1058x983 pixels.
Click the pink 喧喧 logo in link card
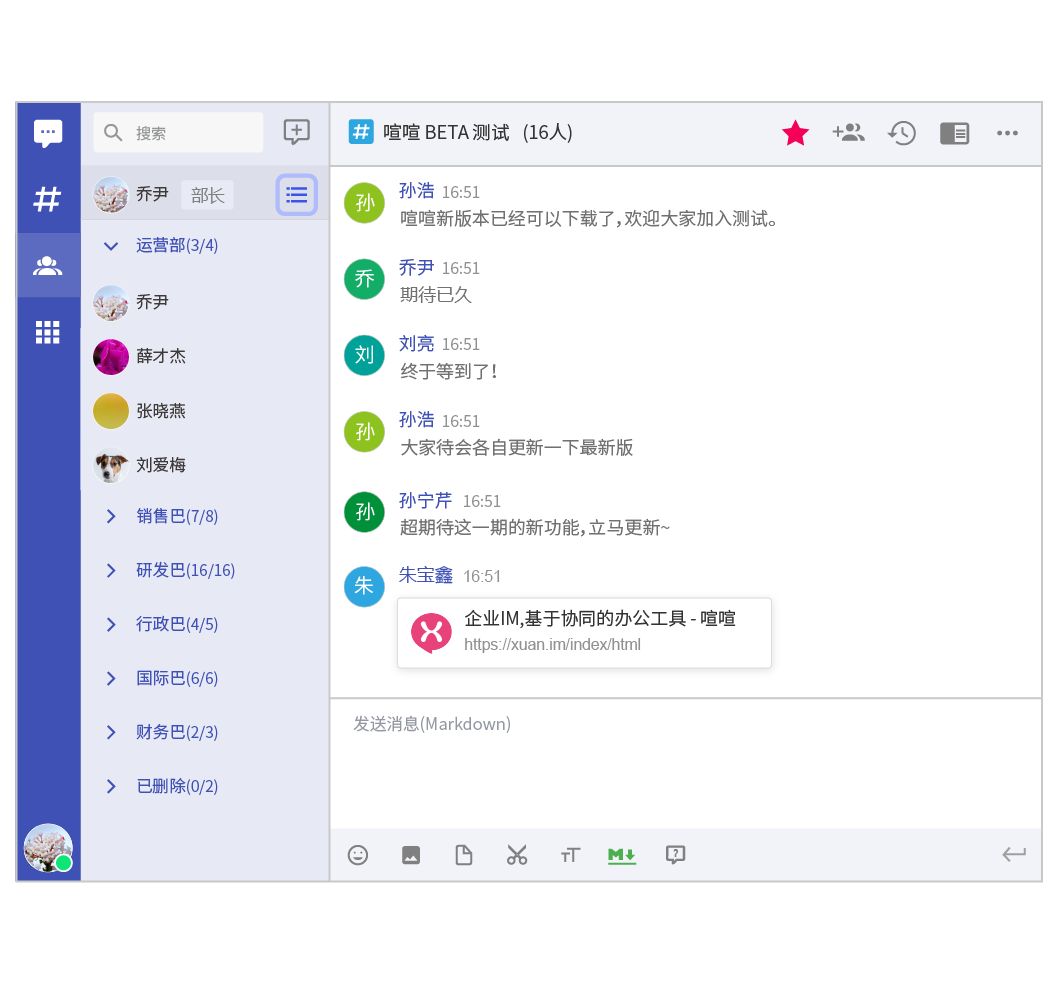click(x=431, y=633)
